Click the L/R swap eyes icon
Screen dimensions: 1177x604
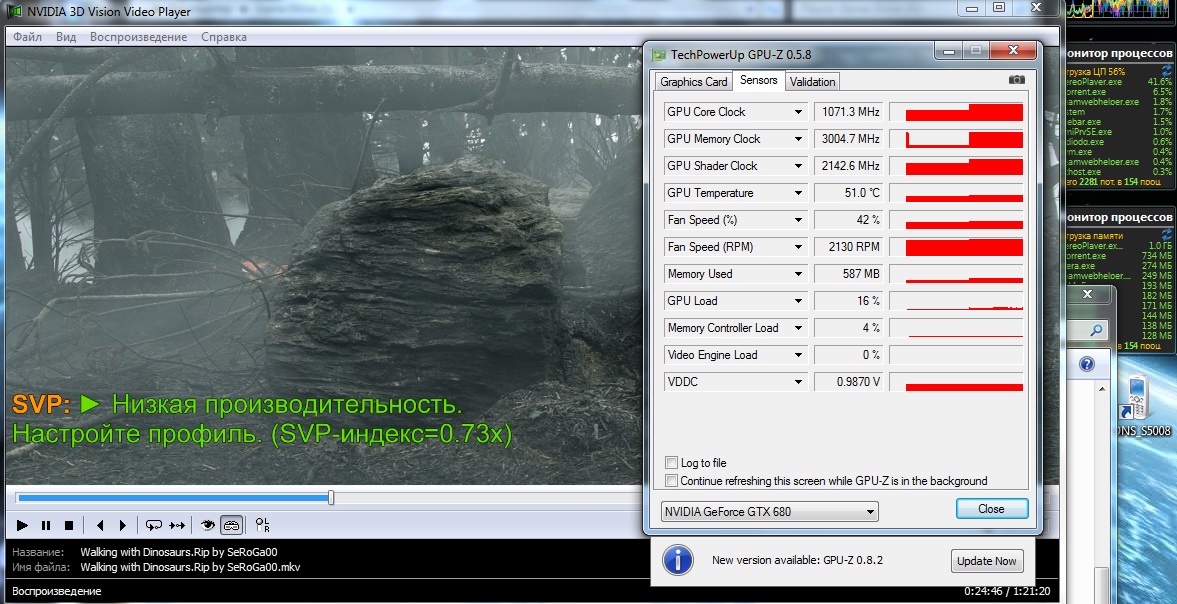(263, 525)
